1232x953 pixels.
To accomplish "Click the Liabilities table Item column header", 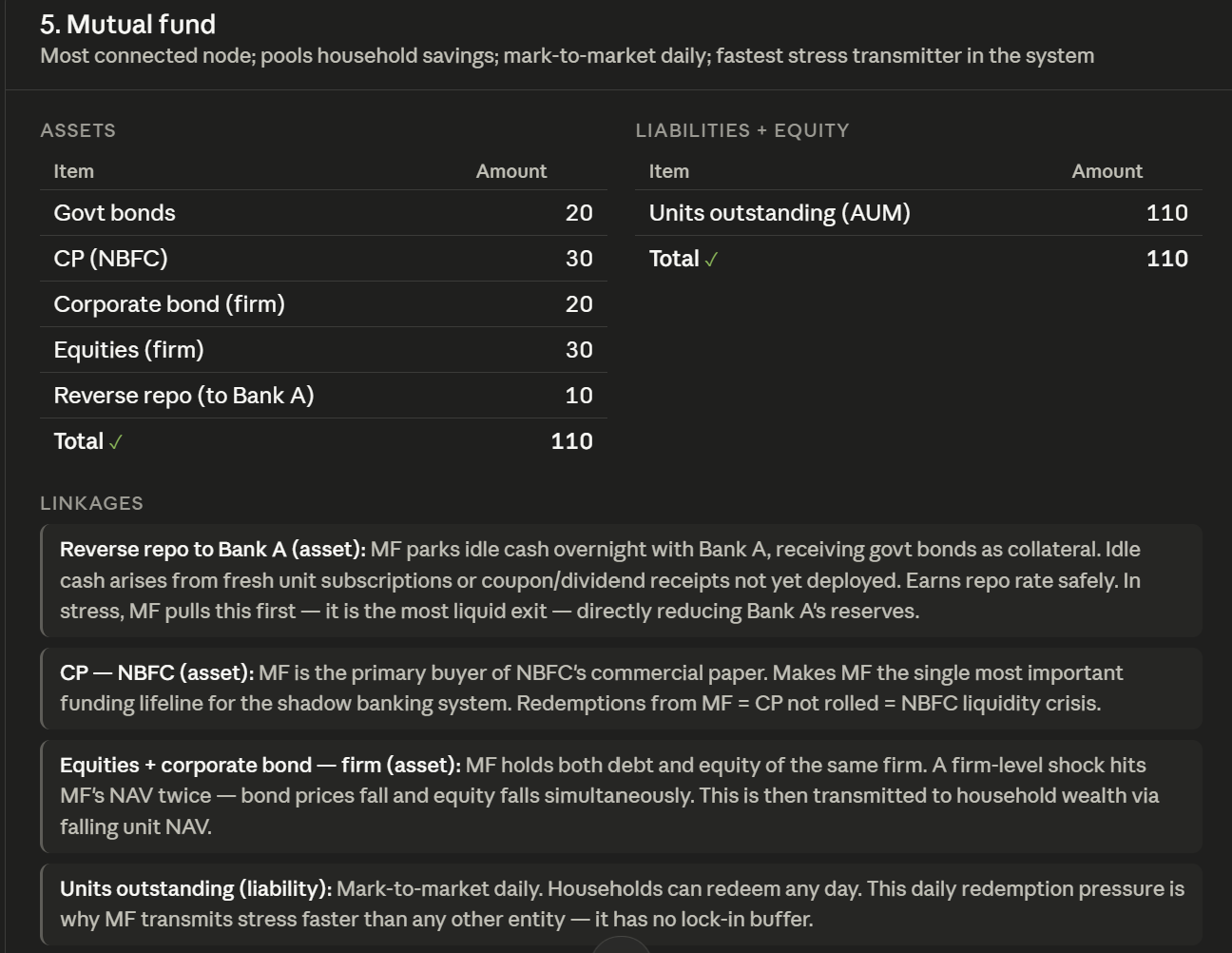I will 669,171.
